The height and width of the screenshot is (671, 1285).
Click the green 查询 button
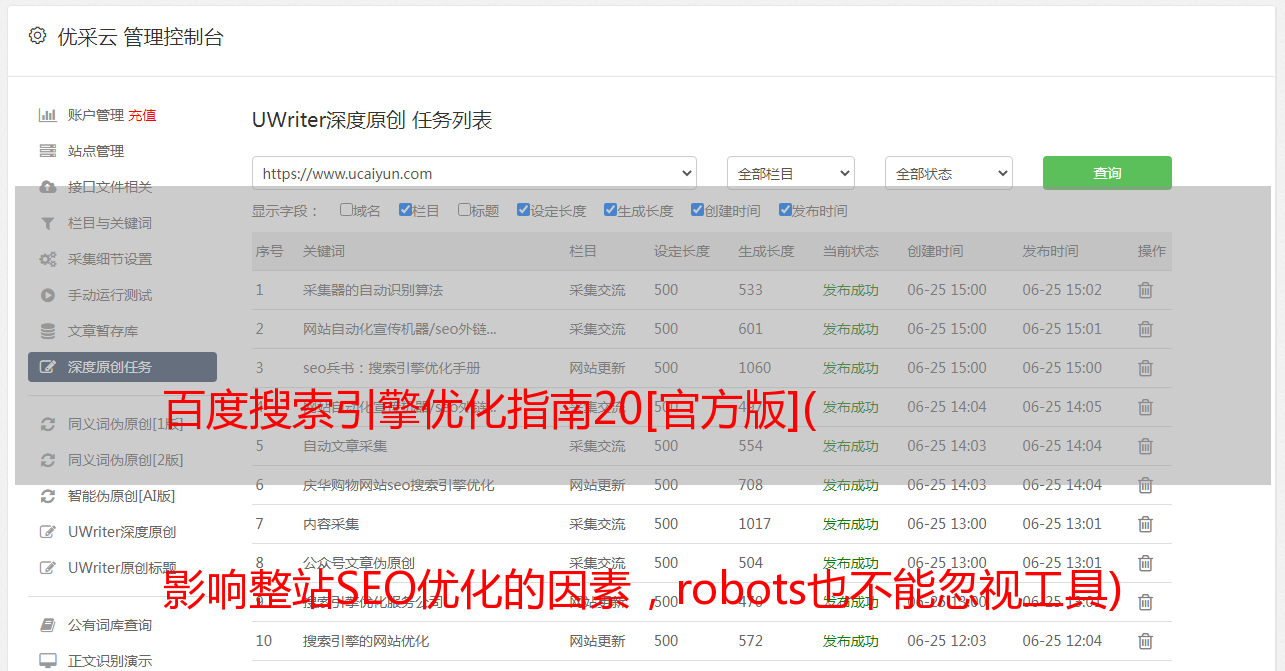pos(1107,173)
